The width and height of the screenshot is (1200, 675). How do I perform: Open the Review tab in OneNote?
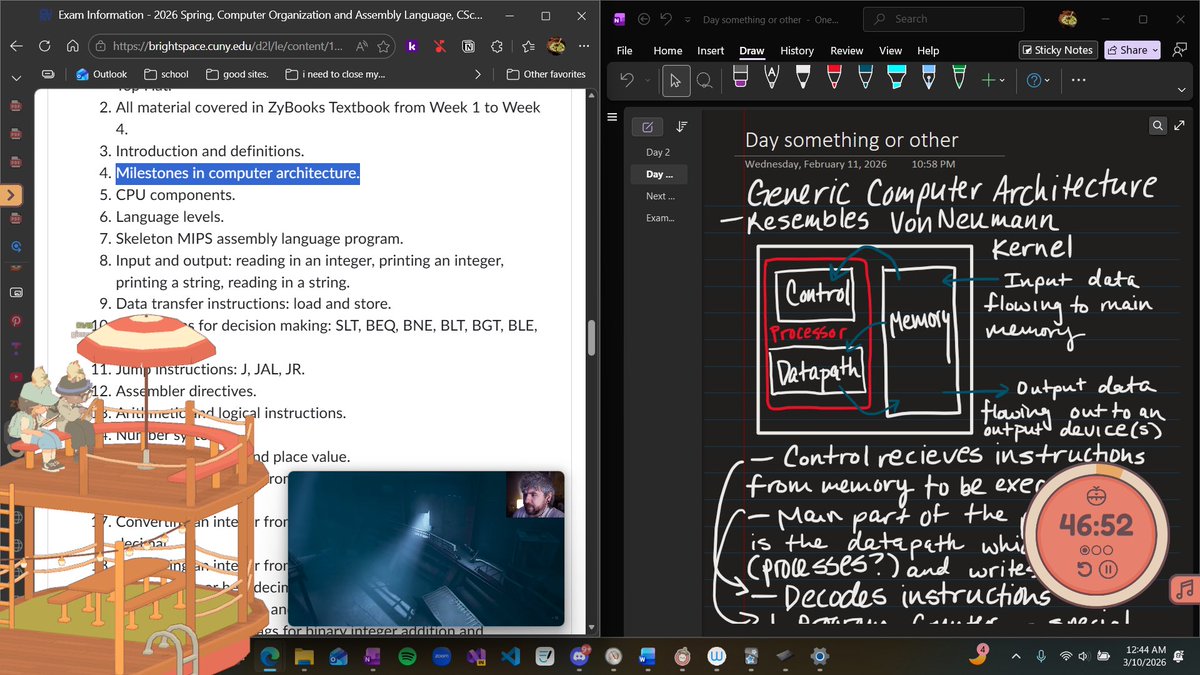click(x=847, y=50)
